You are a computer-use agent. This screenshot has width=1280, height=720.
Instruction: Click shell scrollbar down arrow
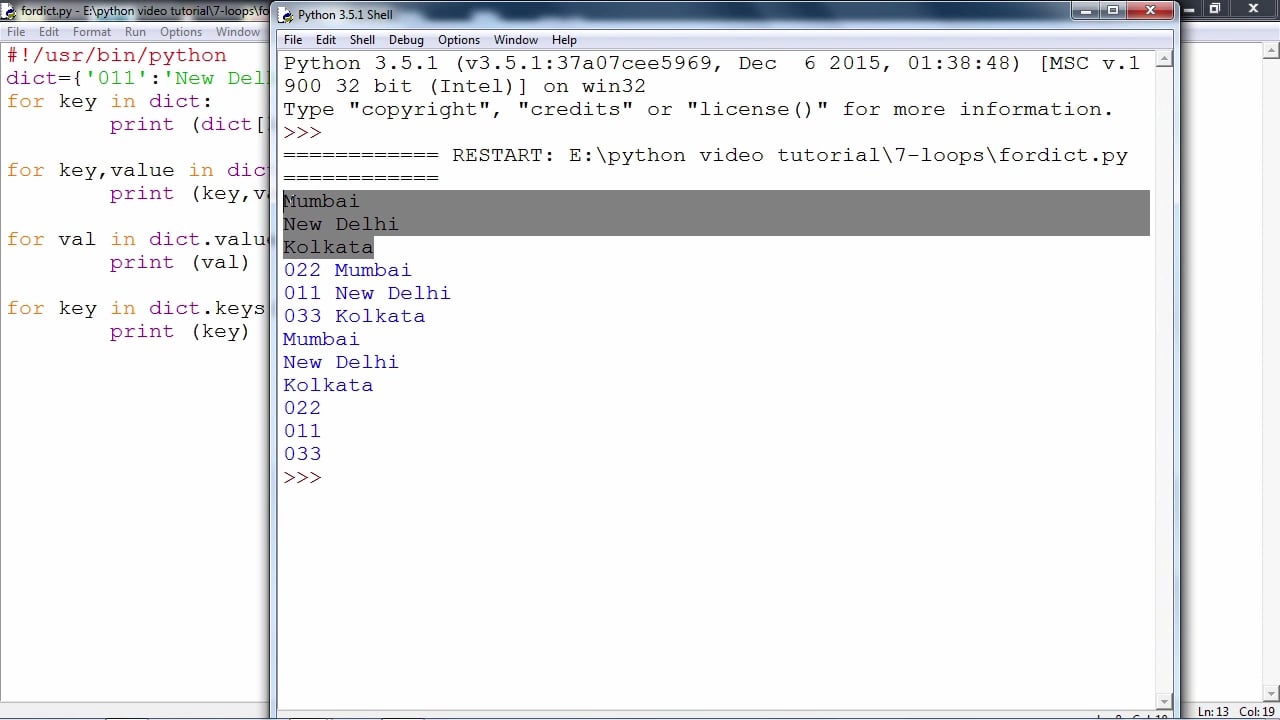click(1163, 701)
